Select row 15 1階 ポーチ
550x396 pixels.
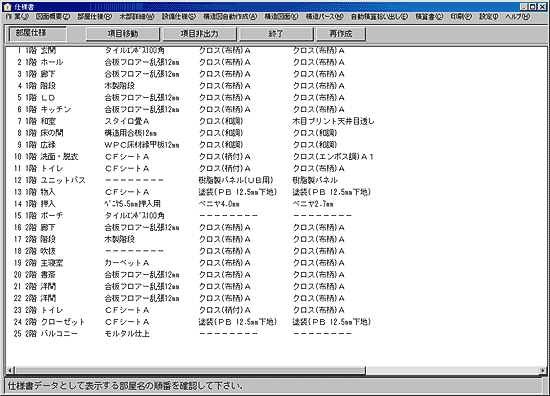[182, 216]
